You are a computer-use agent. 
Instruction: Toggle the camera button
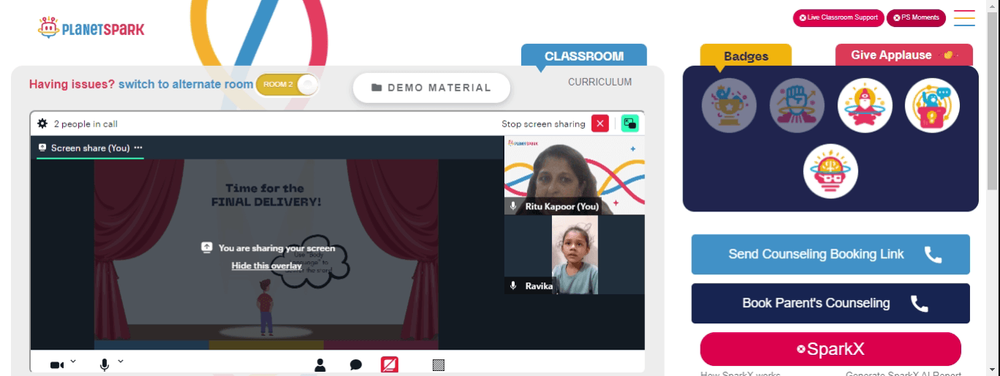pyautogui.click(x=57, y=365)
